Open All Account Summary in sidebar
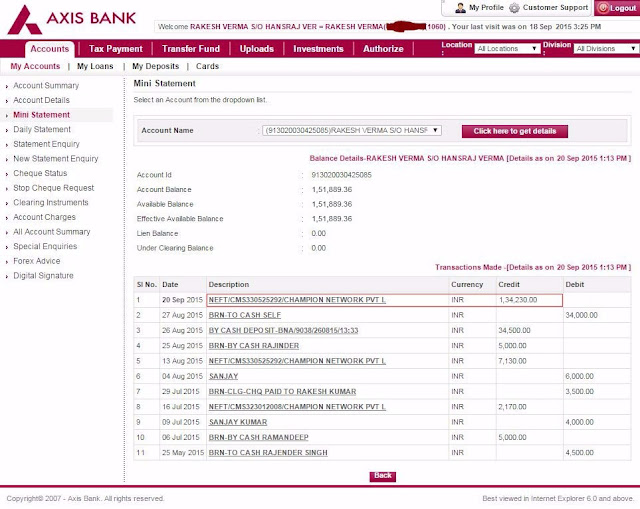This screenshot has width=640, height=509. coord(51,232)
